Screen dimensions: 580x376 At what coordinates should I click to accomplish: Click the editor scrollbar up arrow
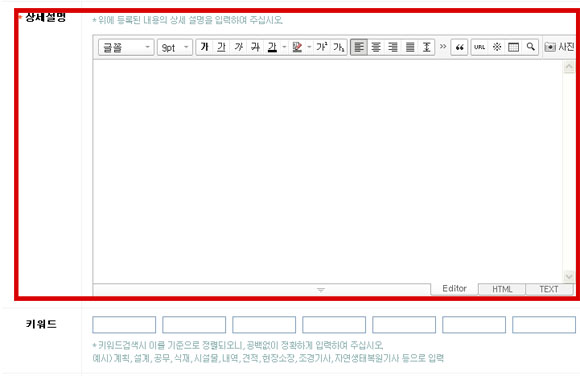click(569, 67)
